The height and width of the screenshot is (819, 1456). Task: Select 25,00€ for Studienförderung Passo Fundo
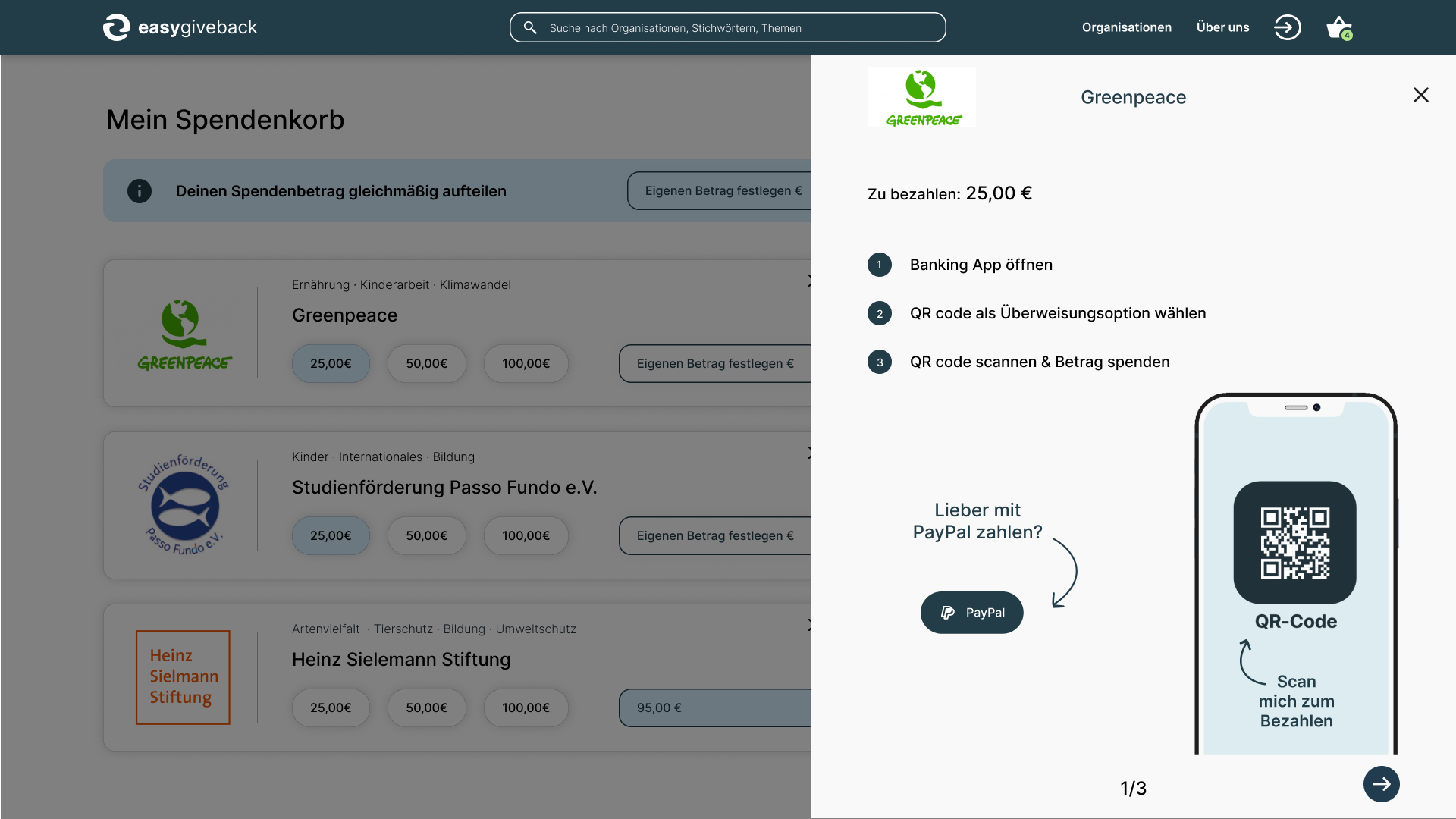pyautogui.click(x=331, y=535)
